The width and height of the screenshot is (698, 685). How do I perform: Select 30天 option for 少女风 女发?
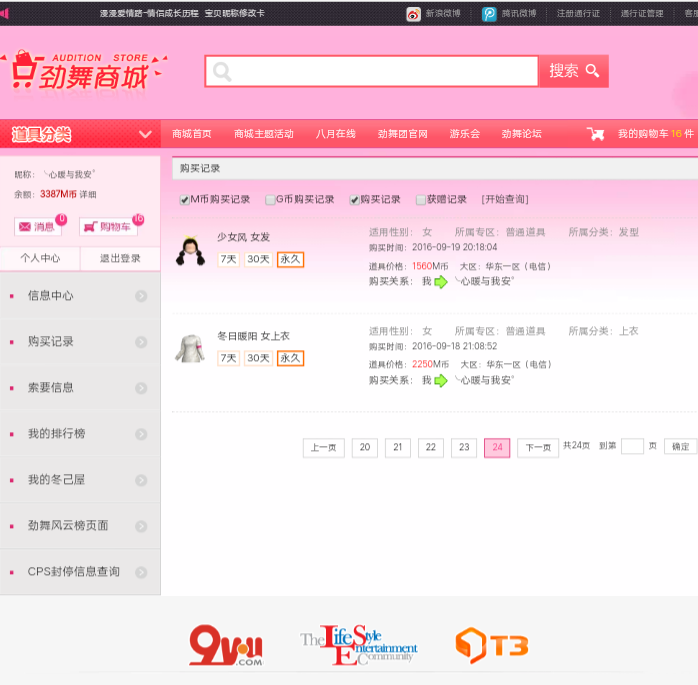pyautogui.click(x=258, y=259)
